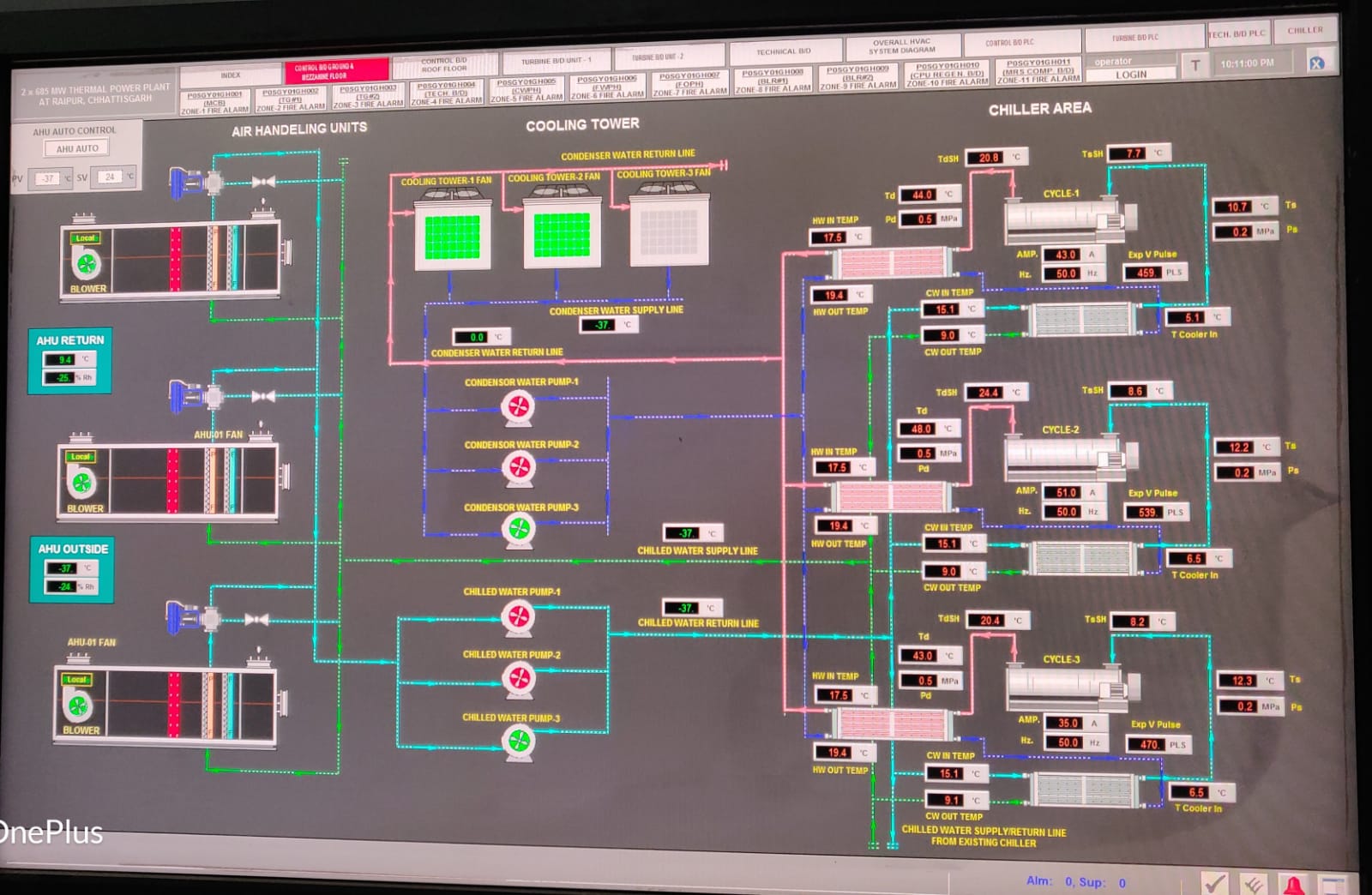This screenshot has width=1372, height=895.
Task: Open the INDEX page tab
Action: coord(231,75)
